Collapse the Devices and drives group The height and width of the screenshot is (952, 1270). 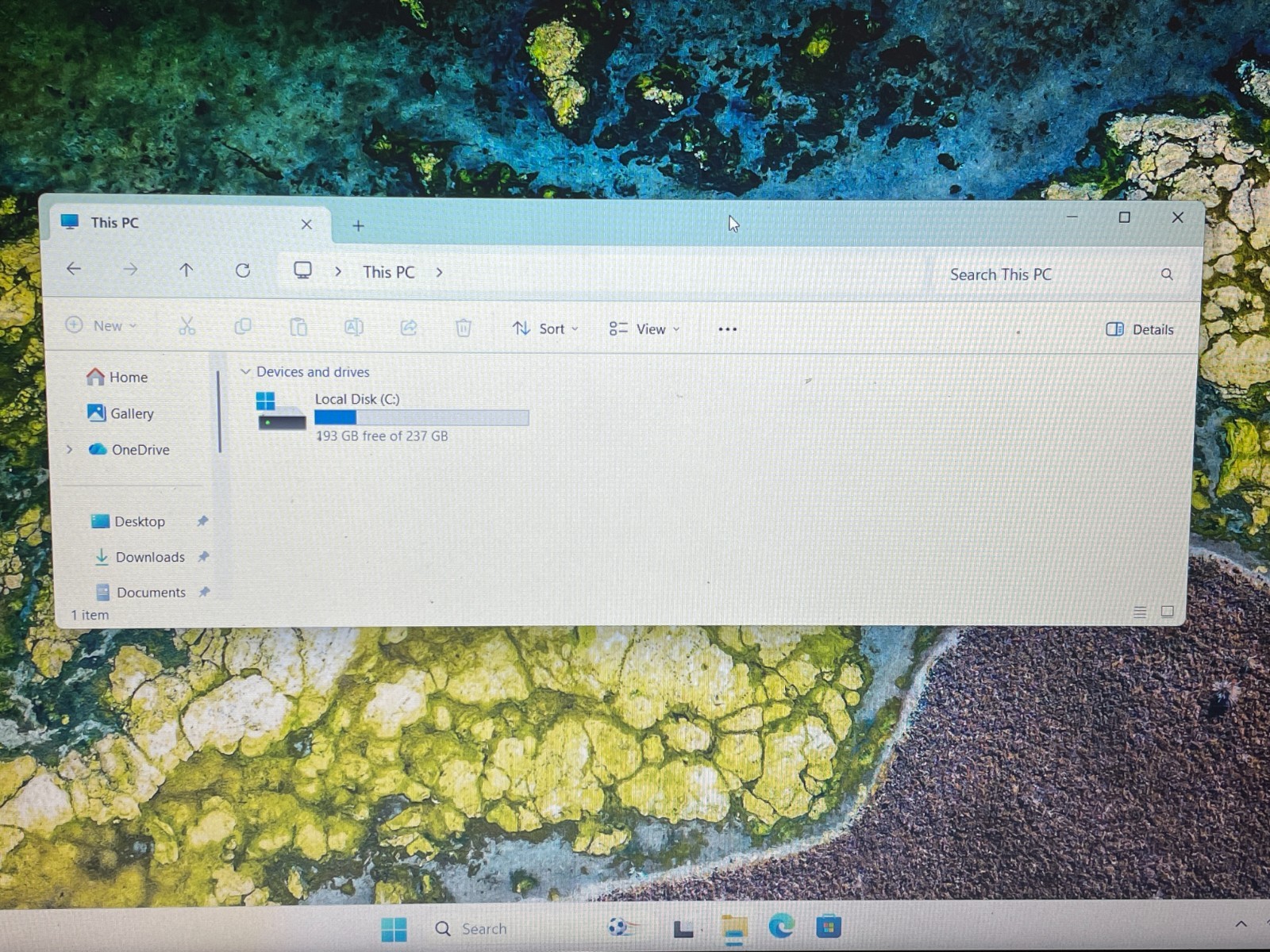coord(245,371)
